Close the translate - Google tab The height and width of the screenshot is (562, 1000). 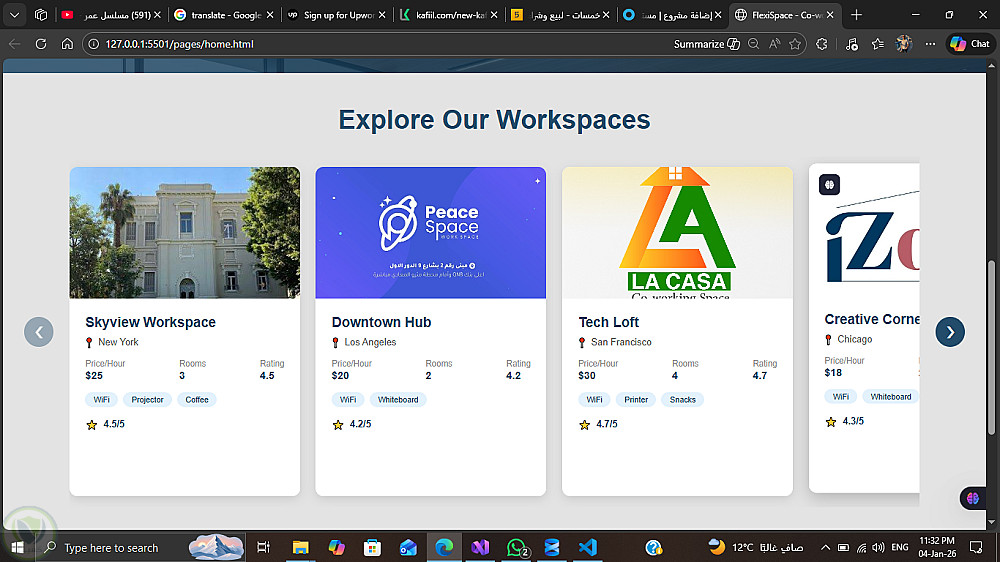pyautogui.click(x=270, y=15)
